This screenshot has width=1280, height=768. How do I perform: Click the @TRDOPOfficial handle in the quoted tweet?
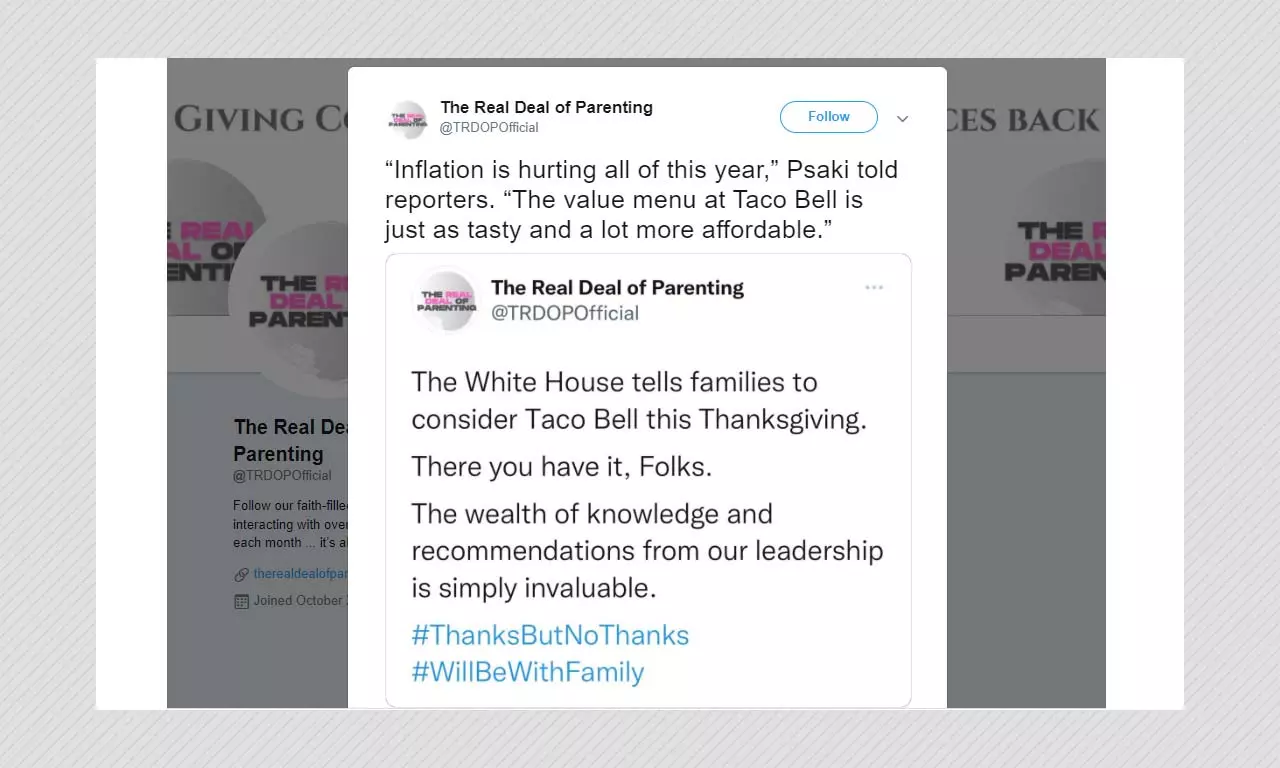coord(564,313)
